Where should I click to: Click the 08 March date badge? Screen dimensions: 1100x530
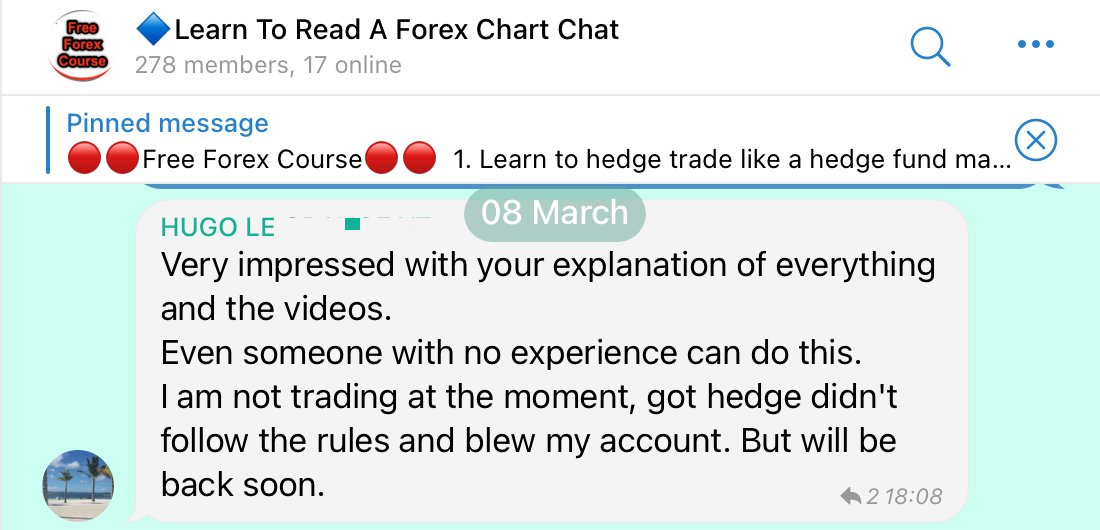(554, 212)
